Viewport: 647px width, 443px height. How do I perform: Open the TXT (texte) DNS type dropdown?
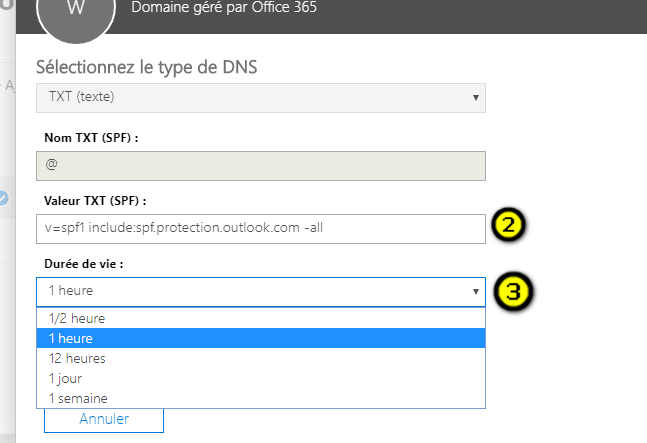(x=260, y=98)
